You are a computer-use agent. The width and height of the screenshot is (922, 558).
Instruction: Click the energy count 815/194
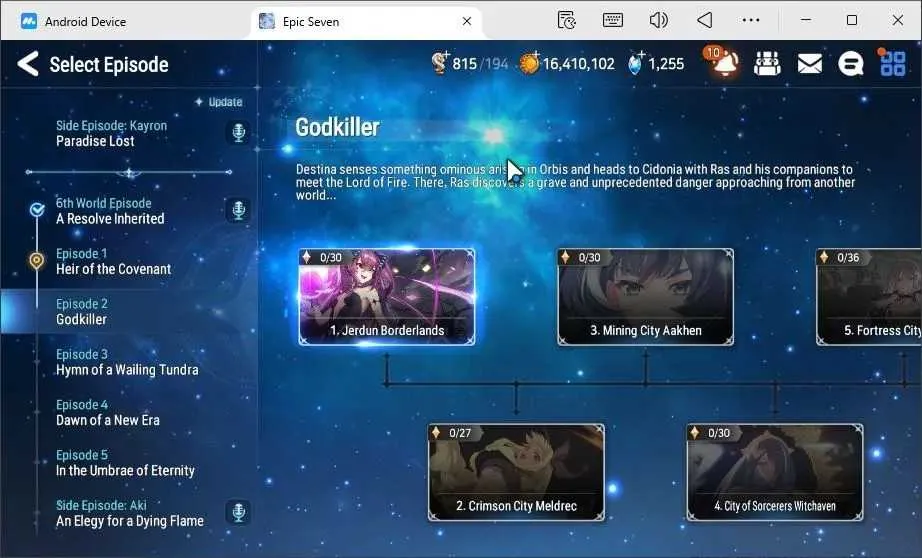[x=480, y=64]
